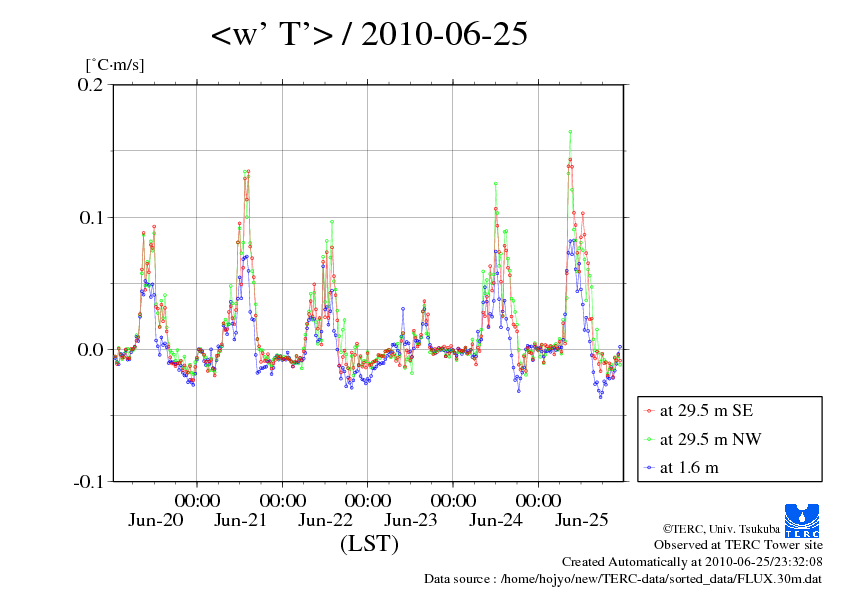This screenshot has width=842, height=595.
Task: Click "Observed at TERC Tower site" text
Action: [738, 545]
